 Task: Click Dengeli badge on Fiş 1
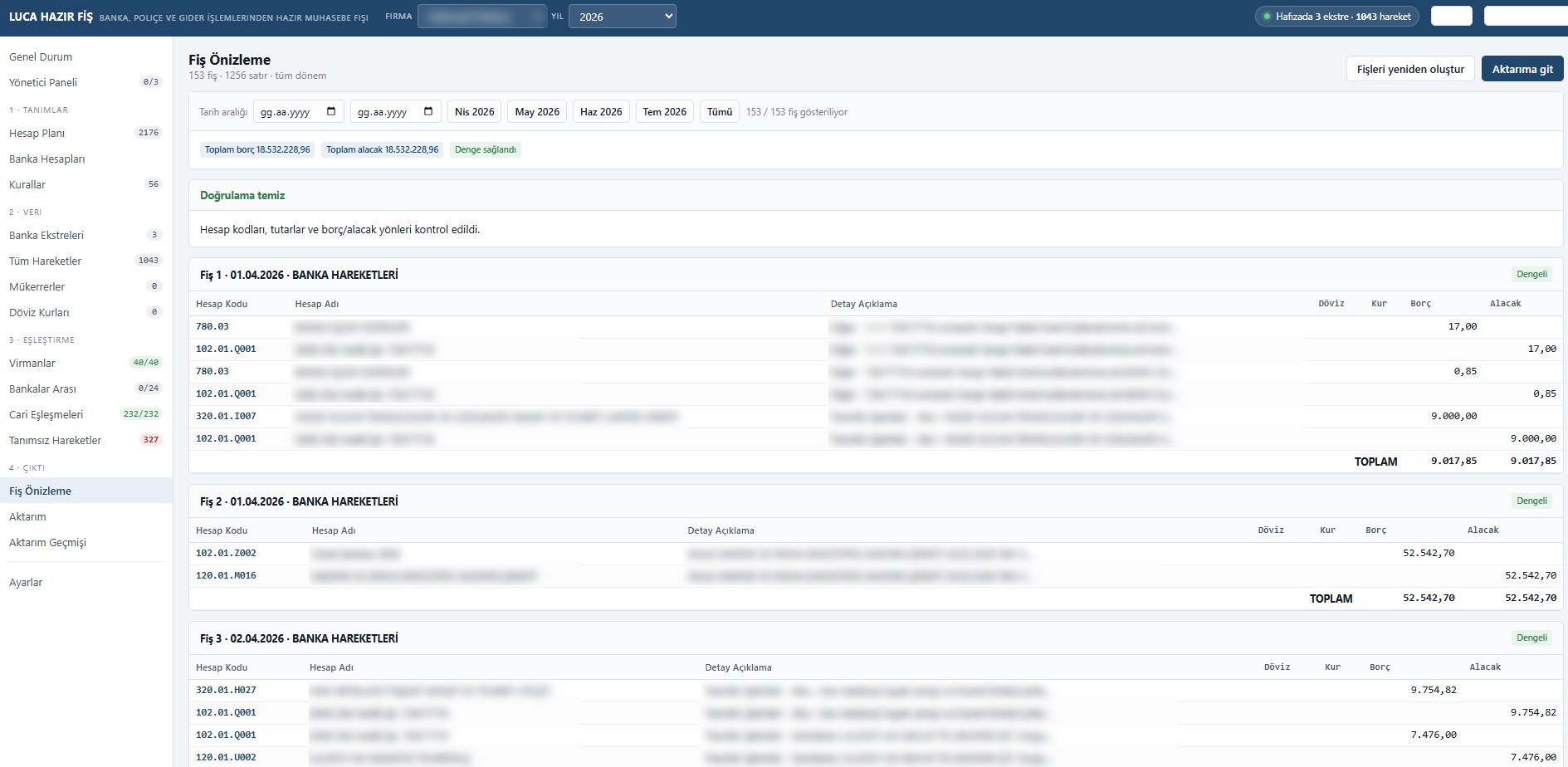point(1531,274)
